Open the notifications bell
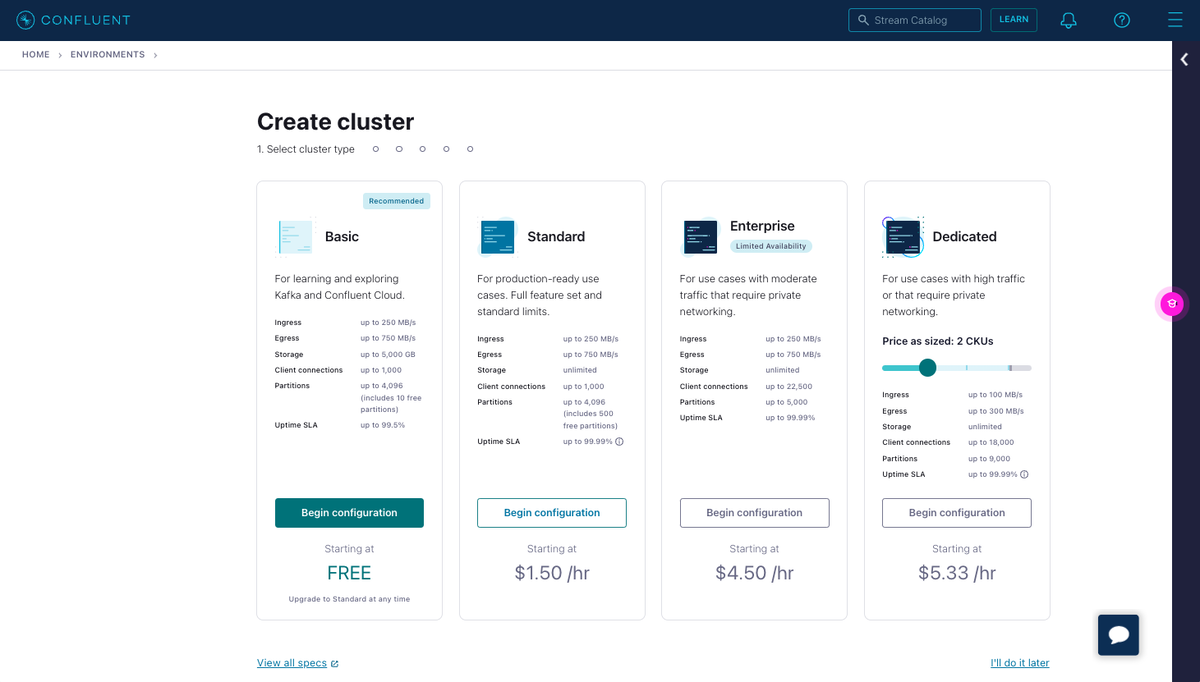Image resolution: width=1200 pixels, height=682 pixels. (1068, 20)
